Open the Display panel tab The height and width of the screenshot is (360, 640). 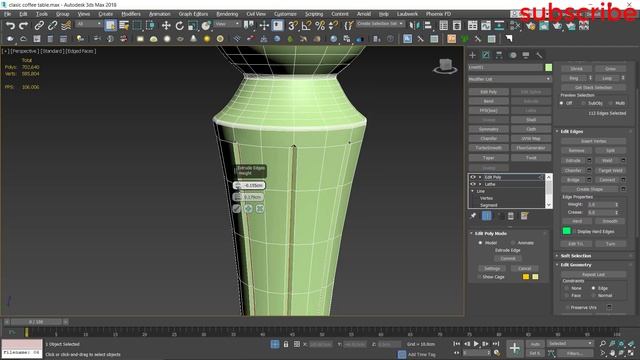click(526, 55)
